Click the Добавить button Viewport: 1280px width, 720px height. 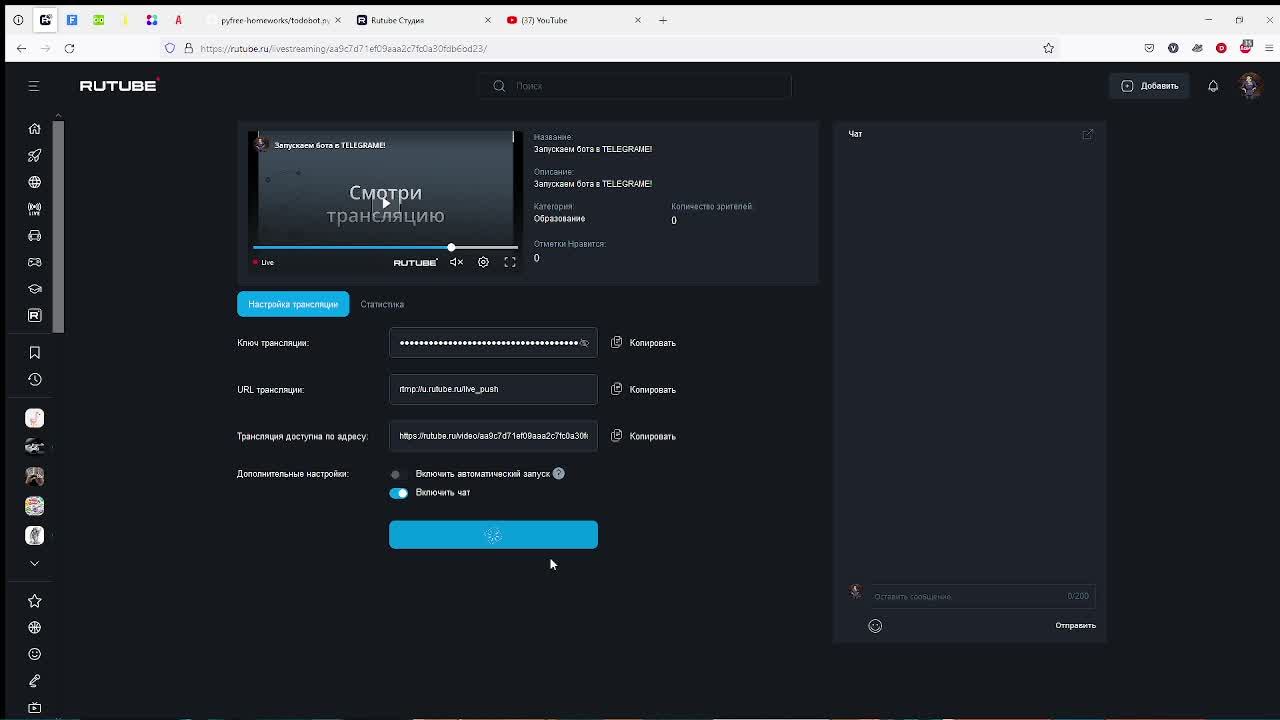pos(1150,86)
